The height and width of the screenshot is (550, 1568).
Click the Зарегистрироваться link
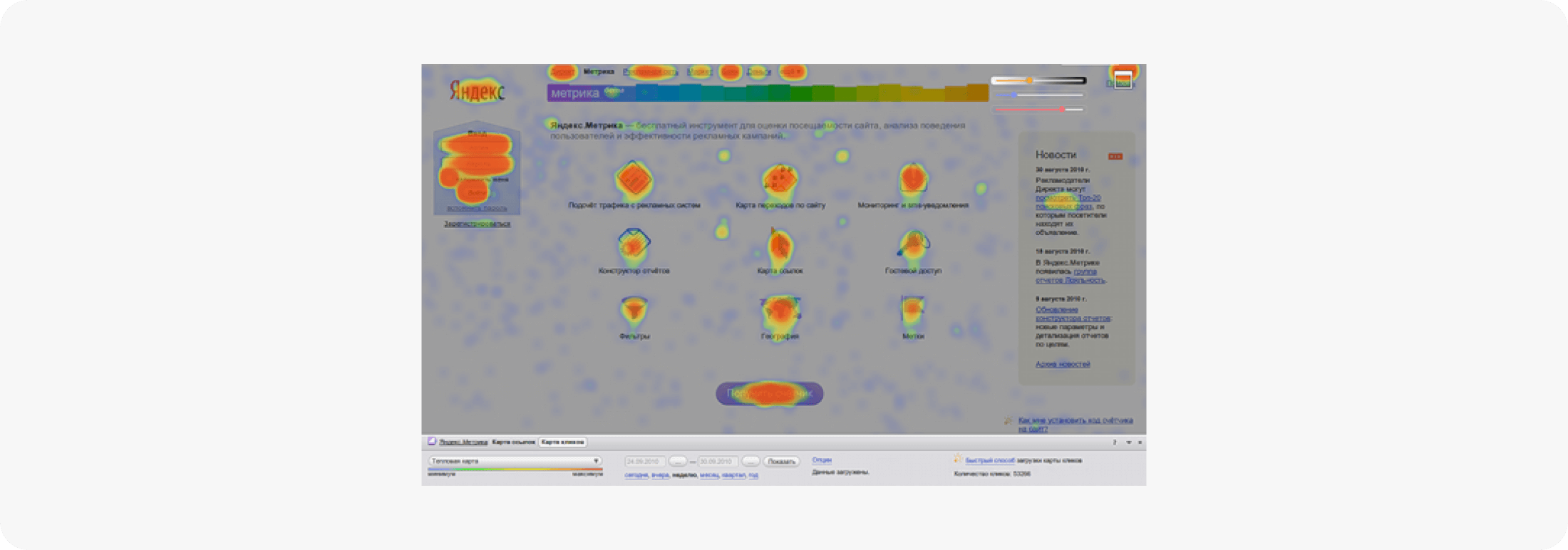tap(477, 224)
